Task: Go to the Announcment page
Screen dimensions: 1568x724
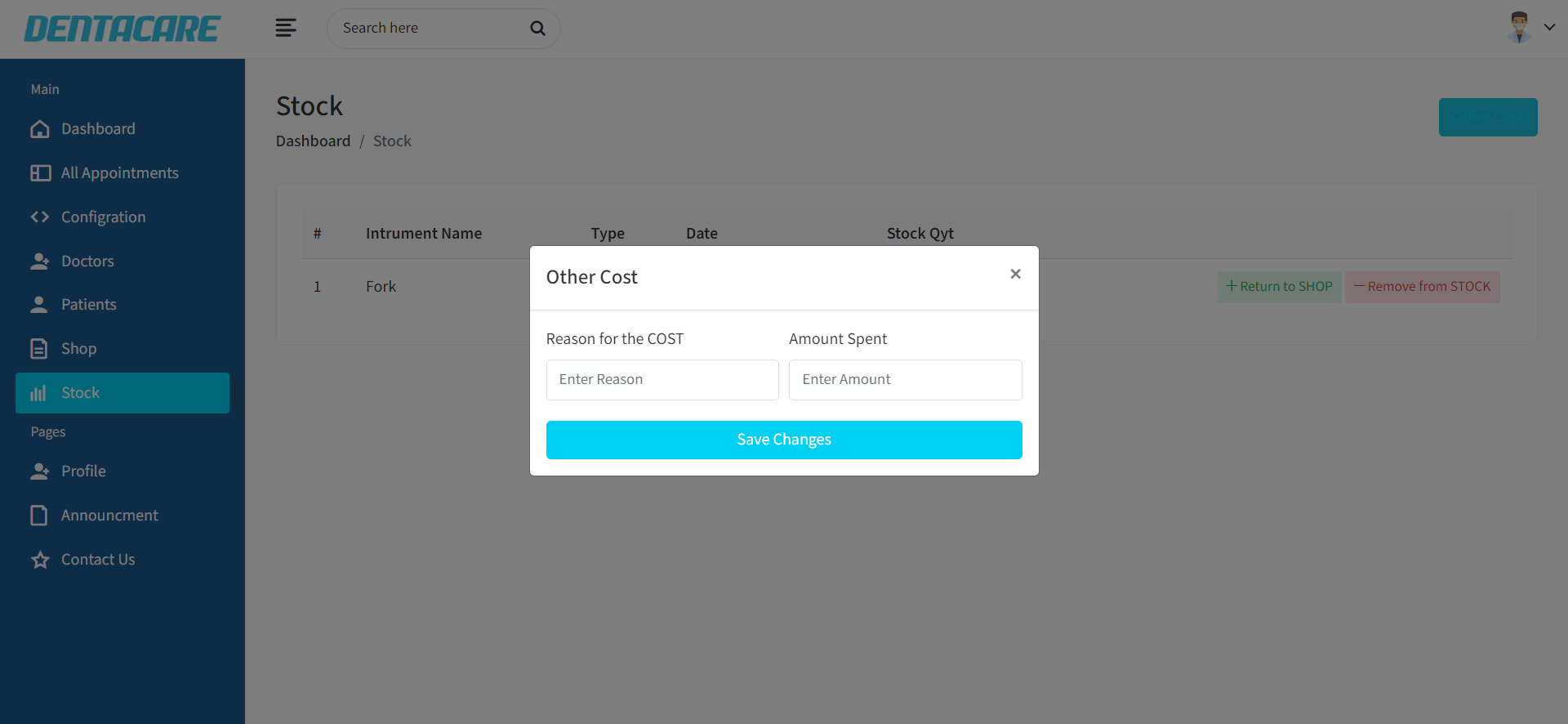Action: coord(109,516)
